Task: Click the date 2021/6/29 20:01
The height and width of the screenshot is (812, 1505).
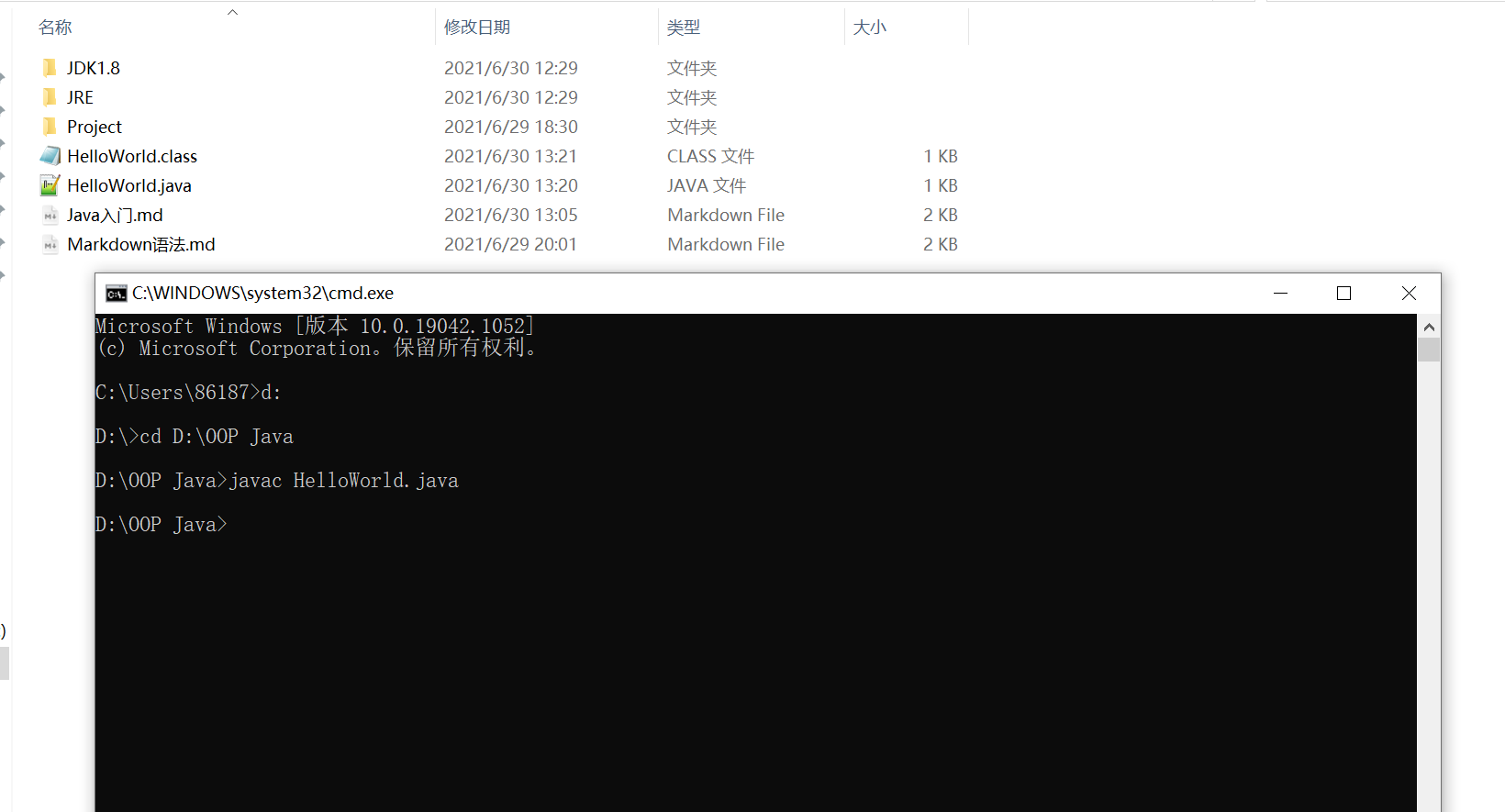Action: [x=511, y=244]
